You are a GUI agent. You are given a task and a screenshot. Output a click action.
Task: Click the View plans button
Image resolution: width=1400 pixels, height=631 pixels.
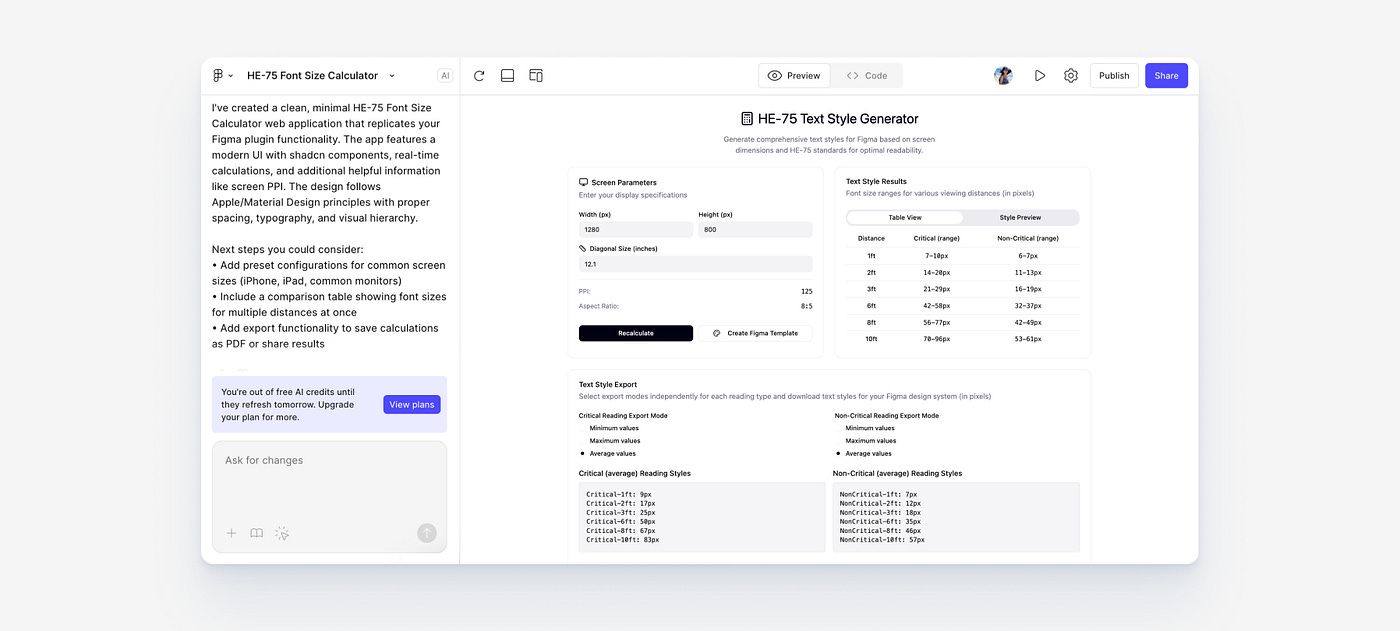[x=412, y=405]
